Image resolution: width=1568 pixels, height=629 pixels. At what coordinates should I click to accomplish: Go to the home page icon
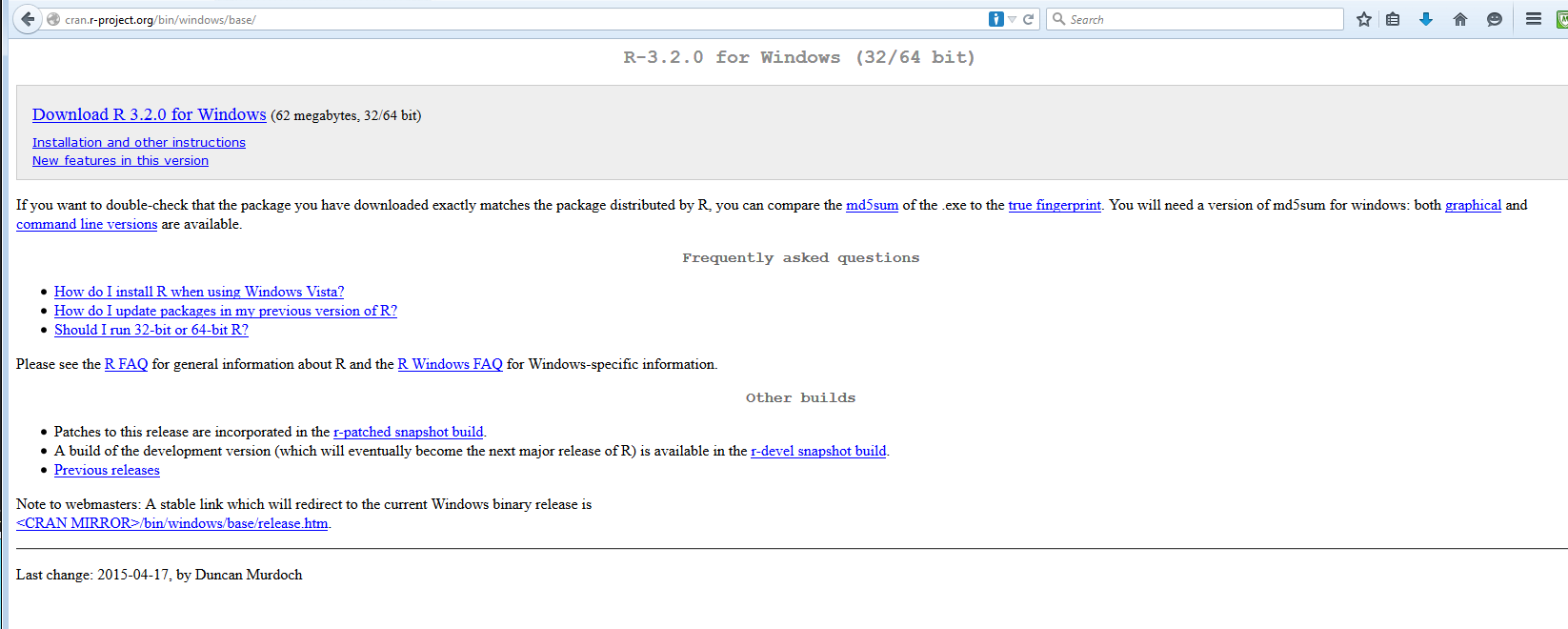tap(1460, 19)
